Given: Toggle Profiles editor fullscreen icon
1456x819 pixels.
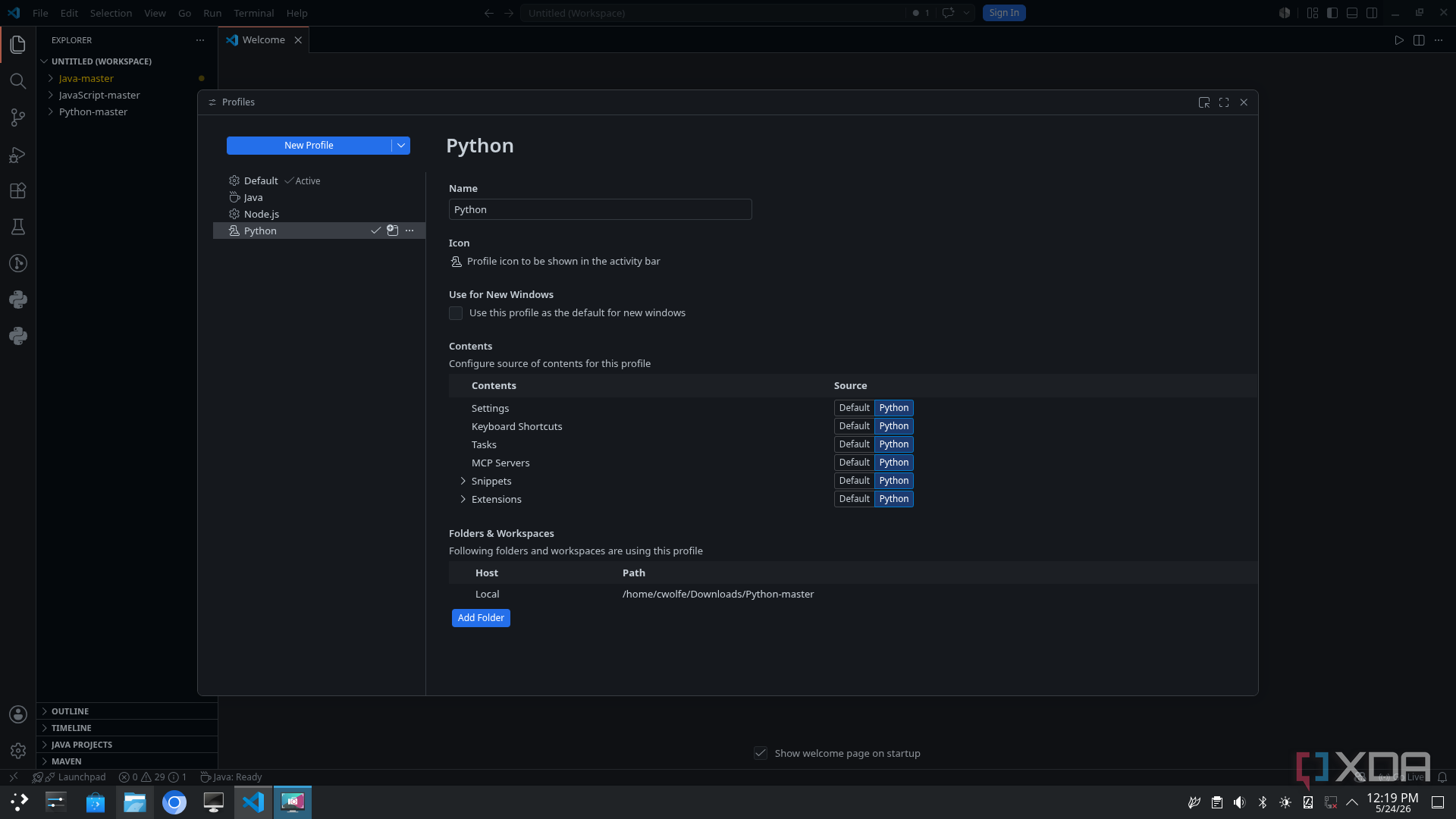Looking at the screenshot, I should click(1224, 102).
